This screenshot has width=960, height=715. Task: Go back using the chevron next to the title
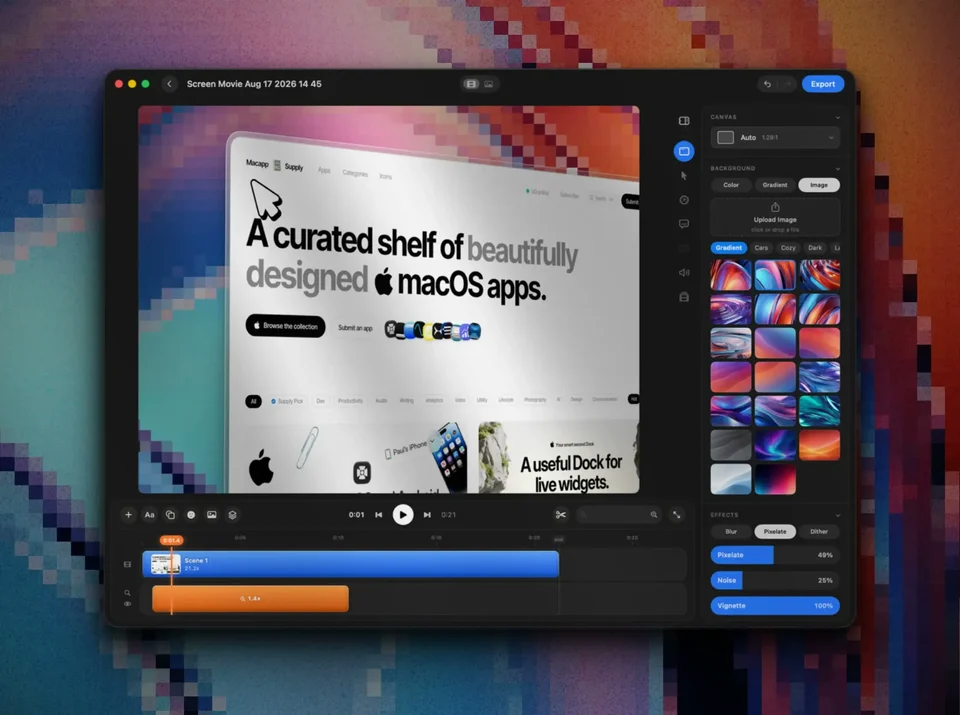pyautogui.click(x=170, y=84)
